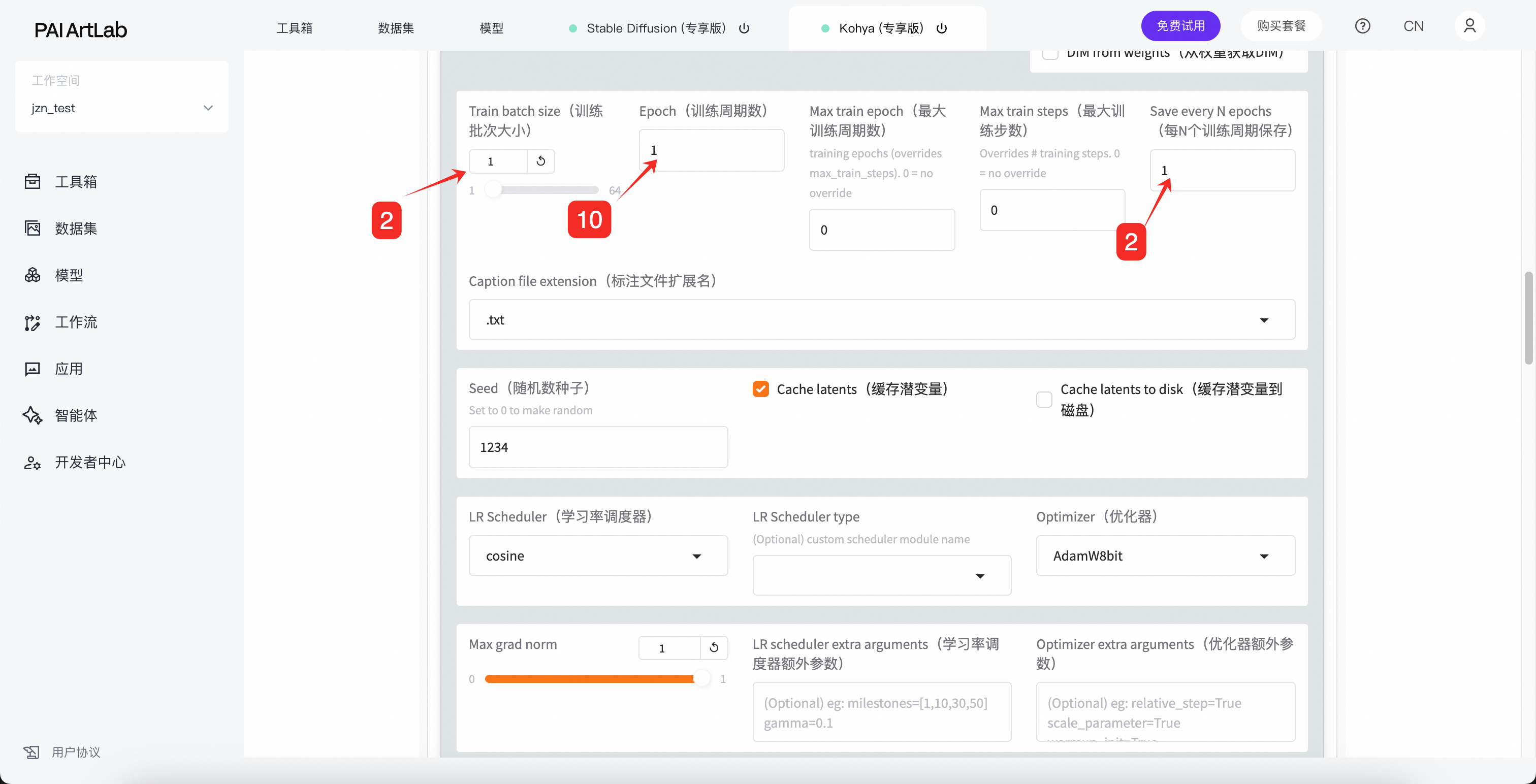Click the 免费试用 button
Viewport: 1536px width, 784px height.
tap(1180, 26)
